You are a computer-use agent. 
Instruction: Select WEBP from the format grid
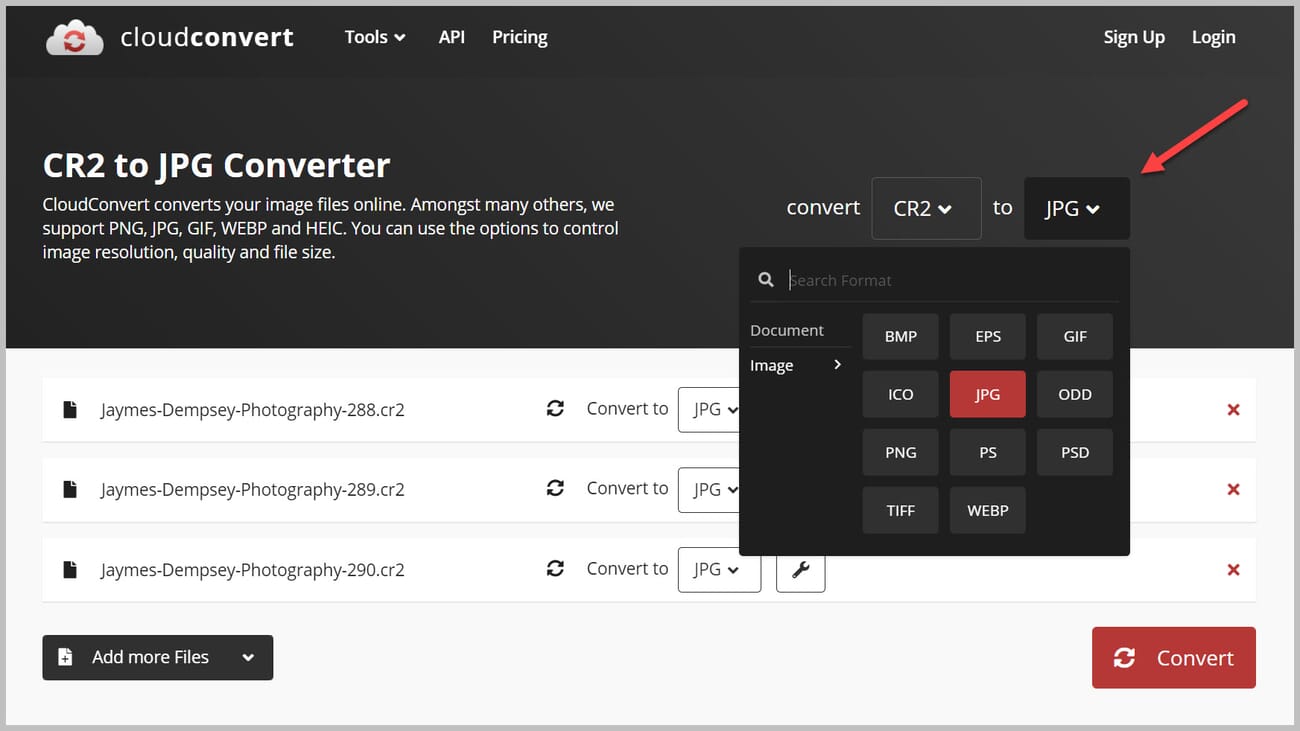coord(987,510)
